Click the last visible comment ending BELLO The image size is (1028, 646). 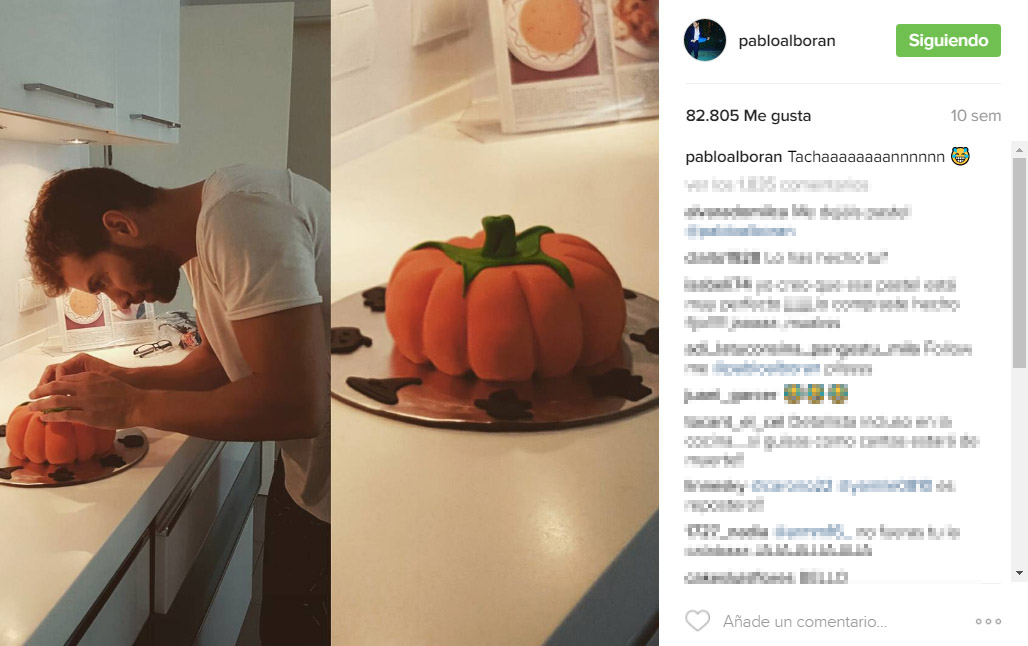point(766,577)
